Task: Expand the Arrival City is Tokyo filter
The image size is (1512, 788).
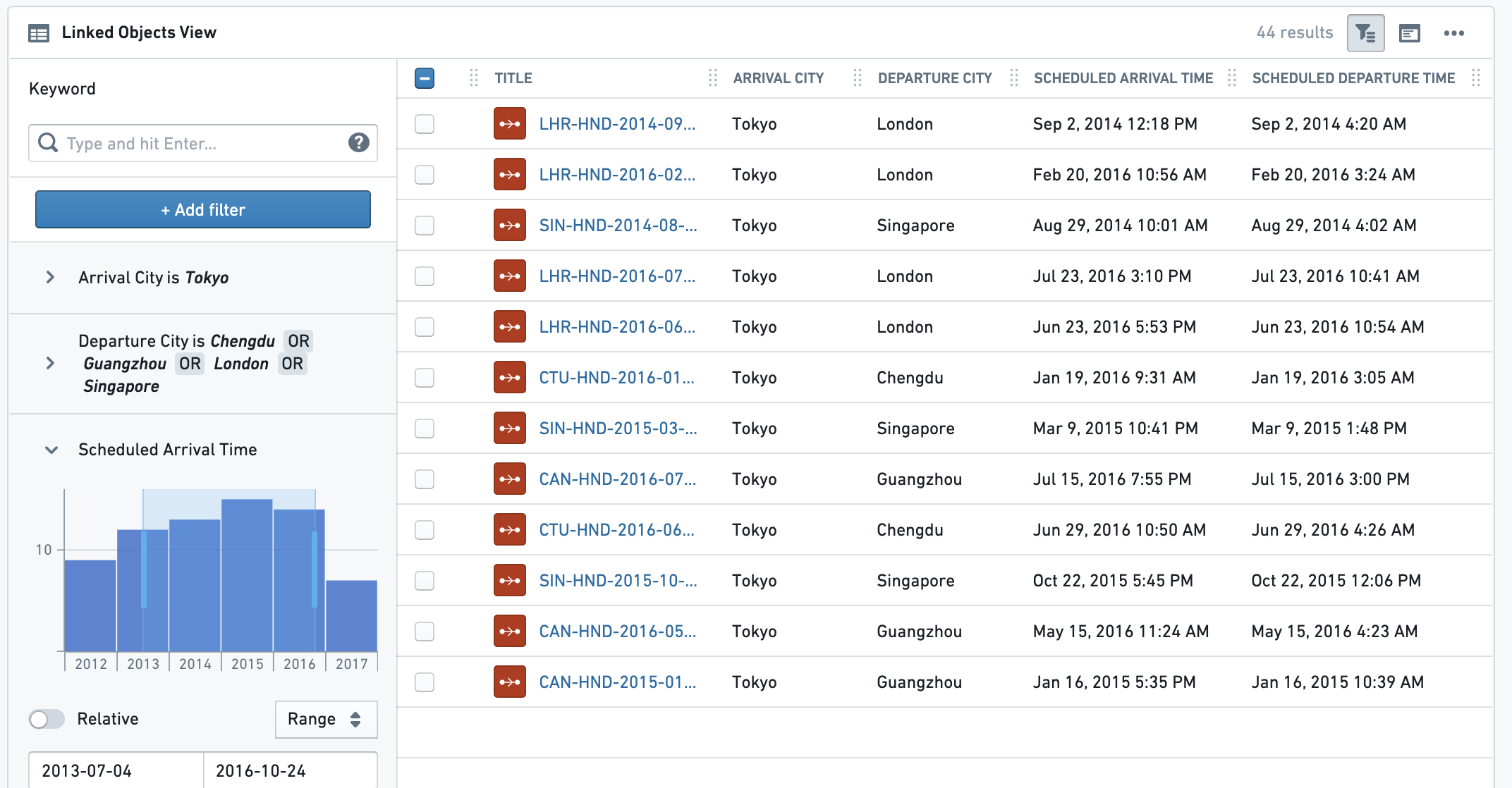Action: click(x=50, y=277)
